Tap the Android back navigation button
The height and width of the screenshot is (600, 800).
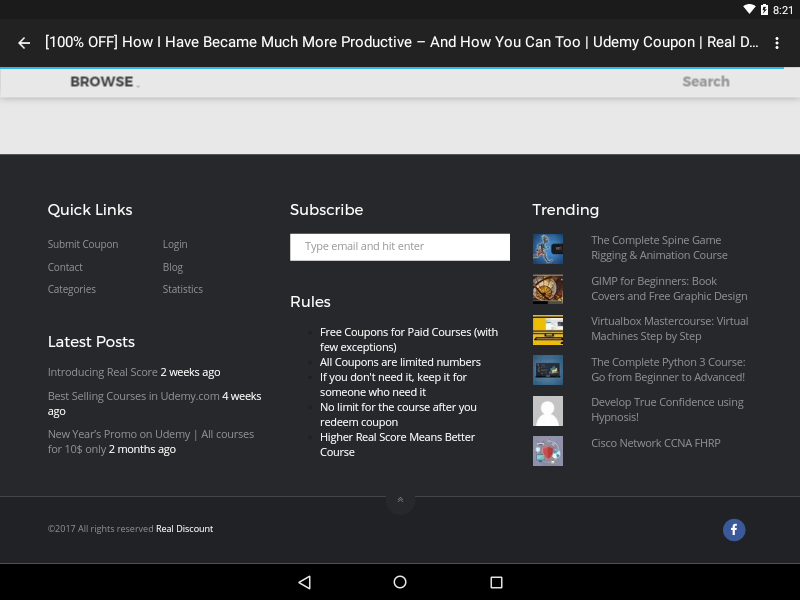pos(305,582)
